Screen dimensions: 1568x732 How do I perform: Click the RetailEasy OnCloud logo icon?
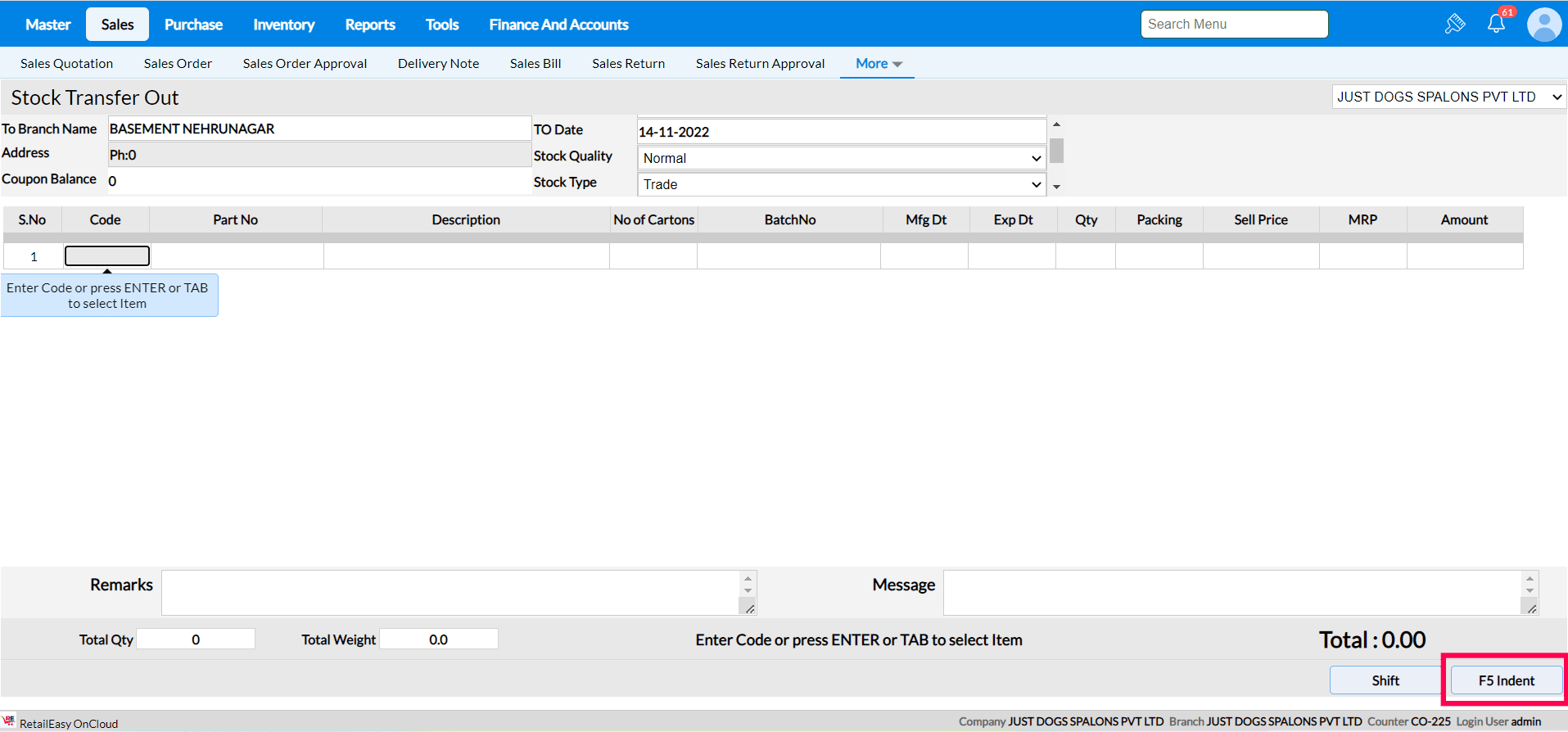(9, 721)
